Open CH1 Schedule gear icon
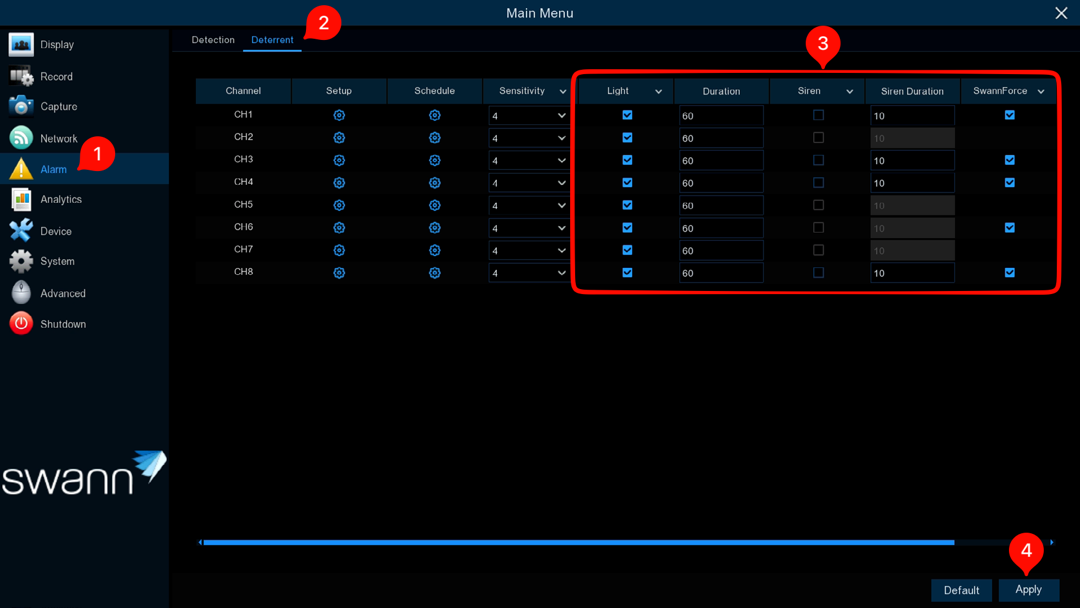 (435, 115)
